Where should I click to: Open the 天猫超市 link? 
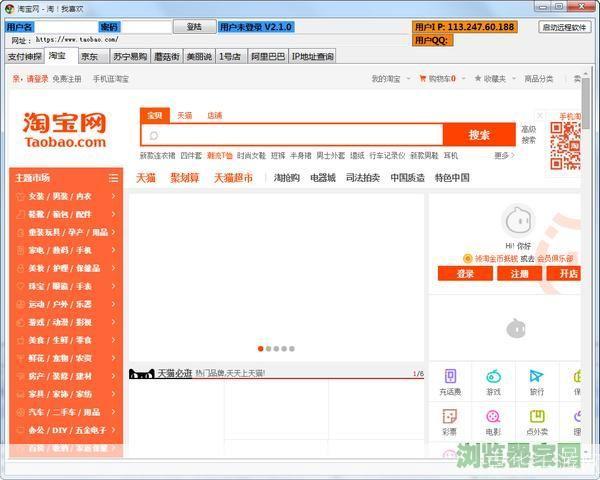click(x=233, y=178)
